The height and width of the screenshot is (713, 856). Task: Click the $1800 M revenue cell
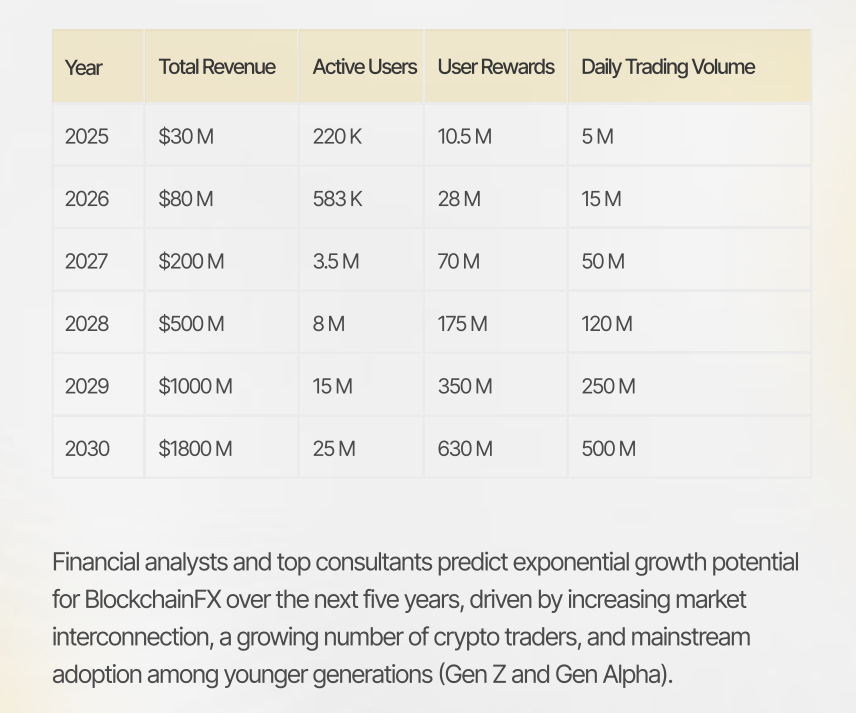coord(196,449)
